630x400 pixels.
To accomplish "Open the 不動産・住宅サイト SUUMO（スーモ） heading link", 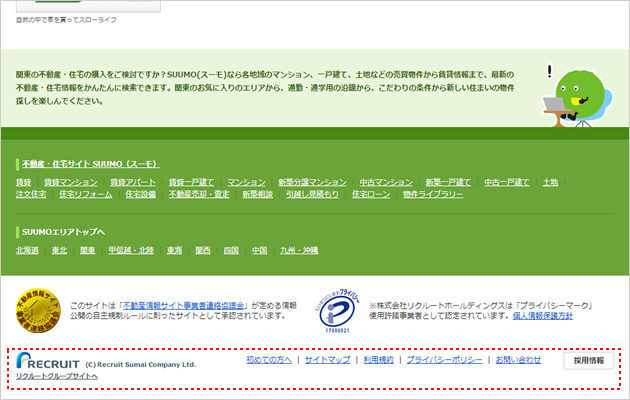I will 91,164.
